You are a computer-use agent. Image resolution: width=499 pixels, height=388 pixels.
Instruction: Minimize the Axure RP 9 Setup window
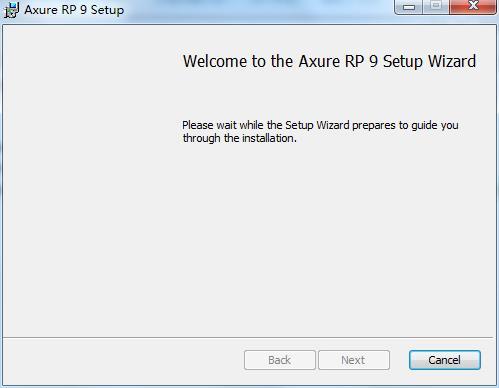pyautogui.click(x=409, y=7)
